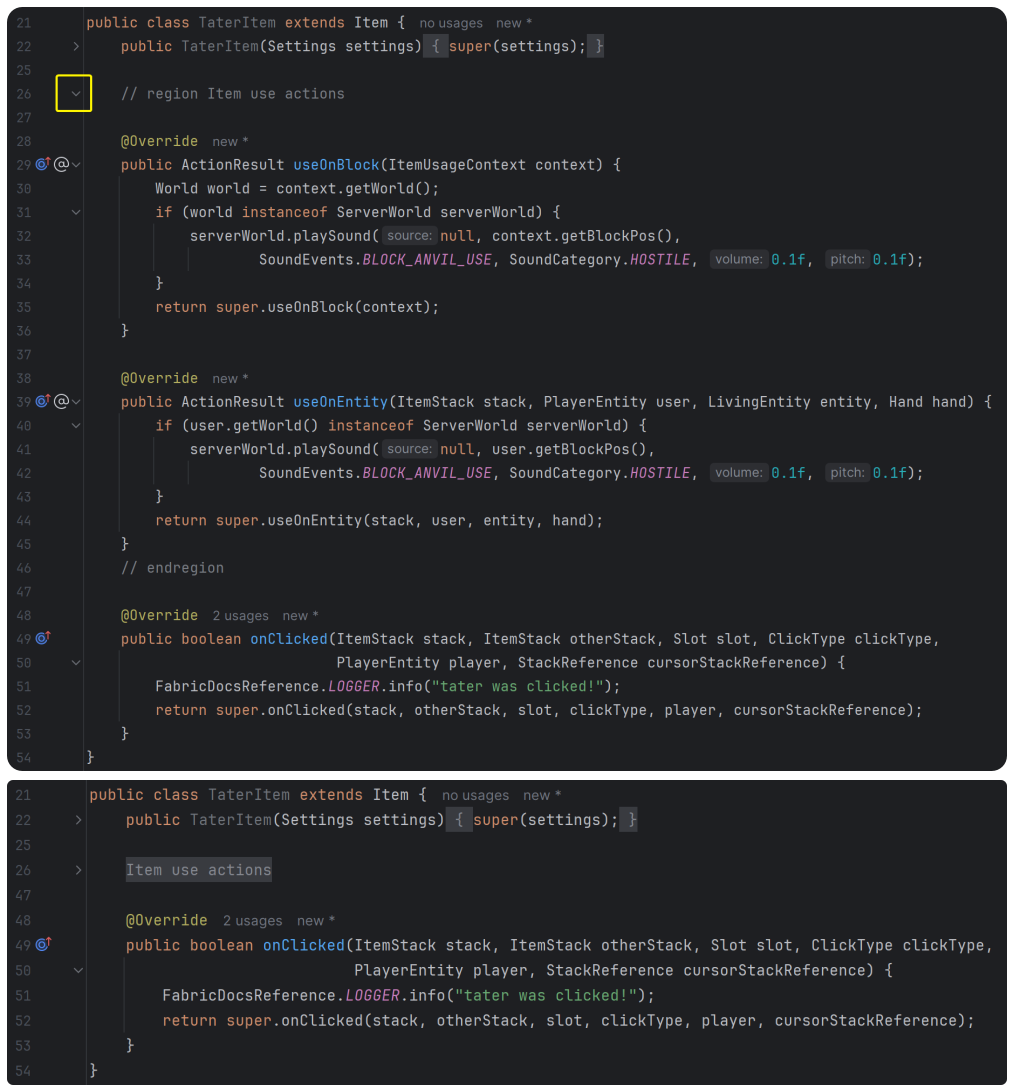Collapse the 'if world instanceof' block on line 31

76,212
